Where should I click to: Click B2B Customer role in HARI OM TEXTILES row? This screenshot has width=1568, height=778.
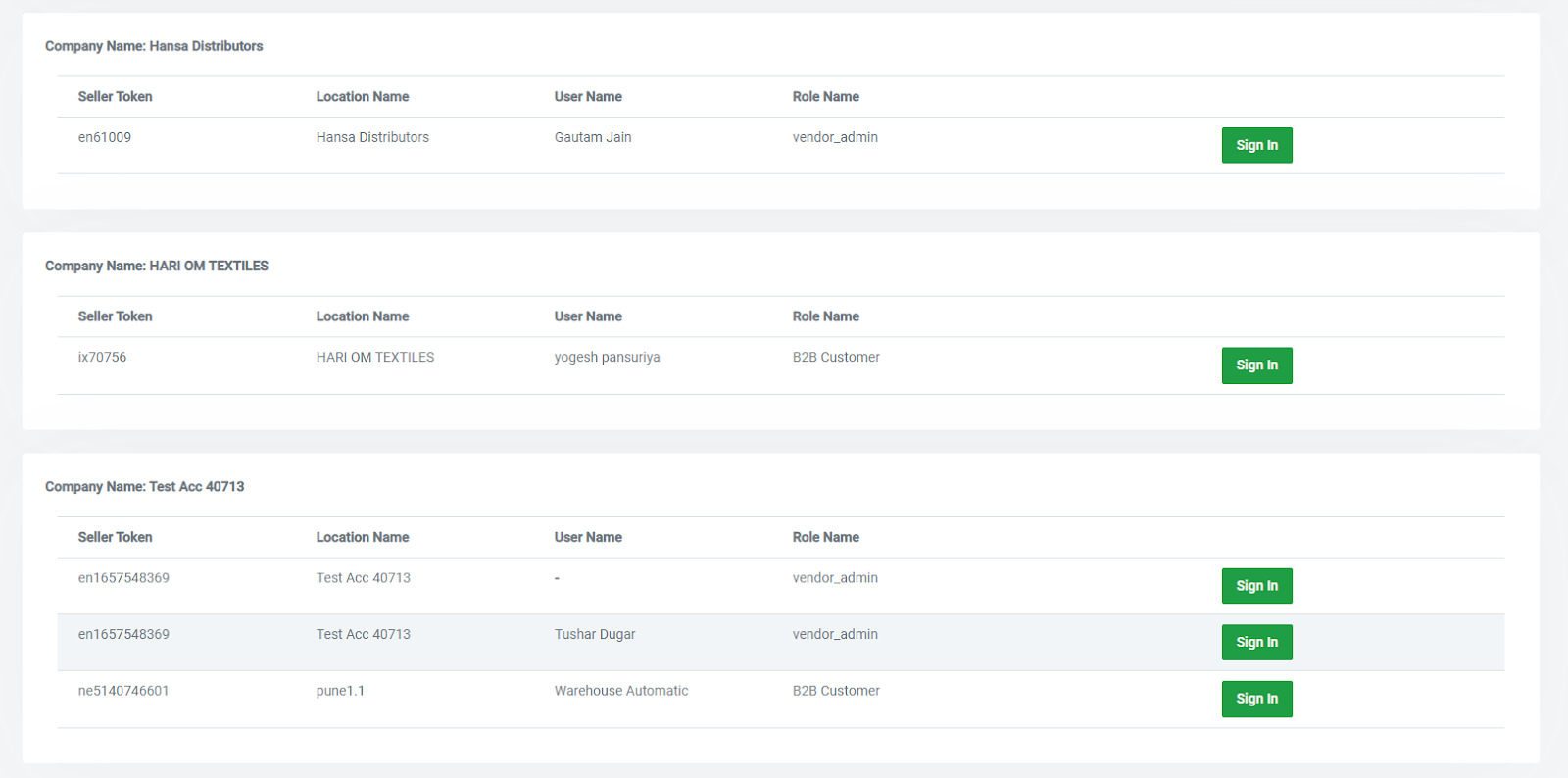click(x=836, y=357)
